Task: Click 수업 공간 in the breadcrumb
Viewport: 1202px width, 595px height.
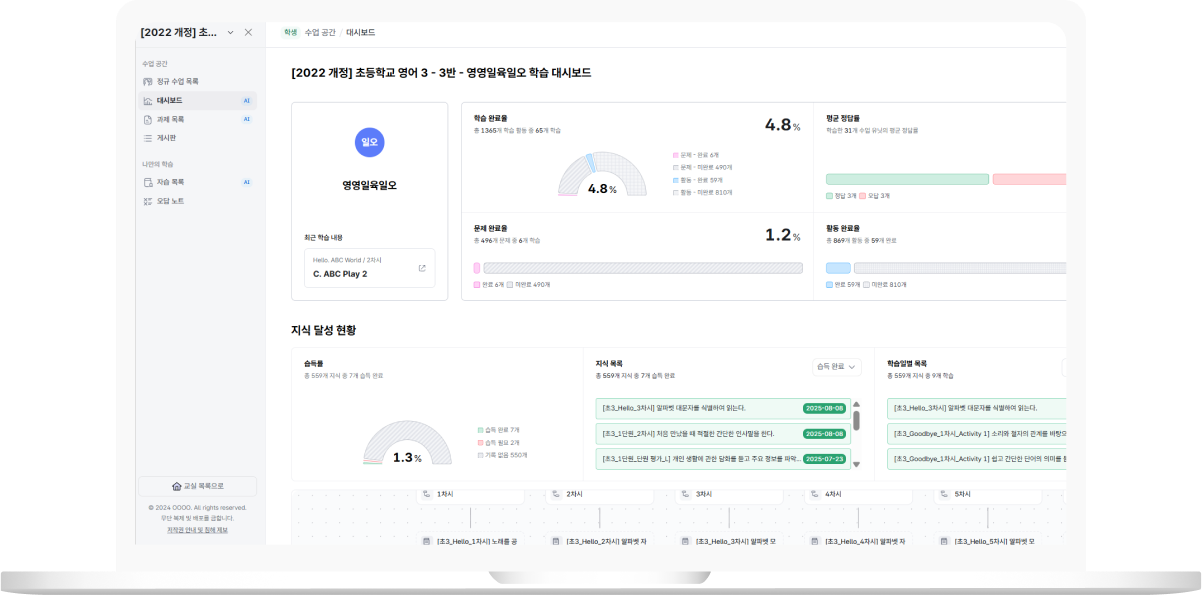Action: click(320, 33)
